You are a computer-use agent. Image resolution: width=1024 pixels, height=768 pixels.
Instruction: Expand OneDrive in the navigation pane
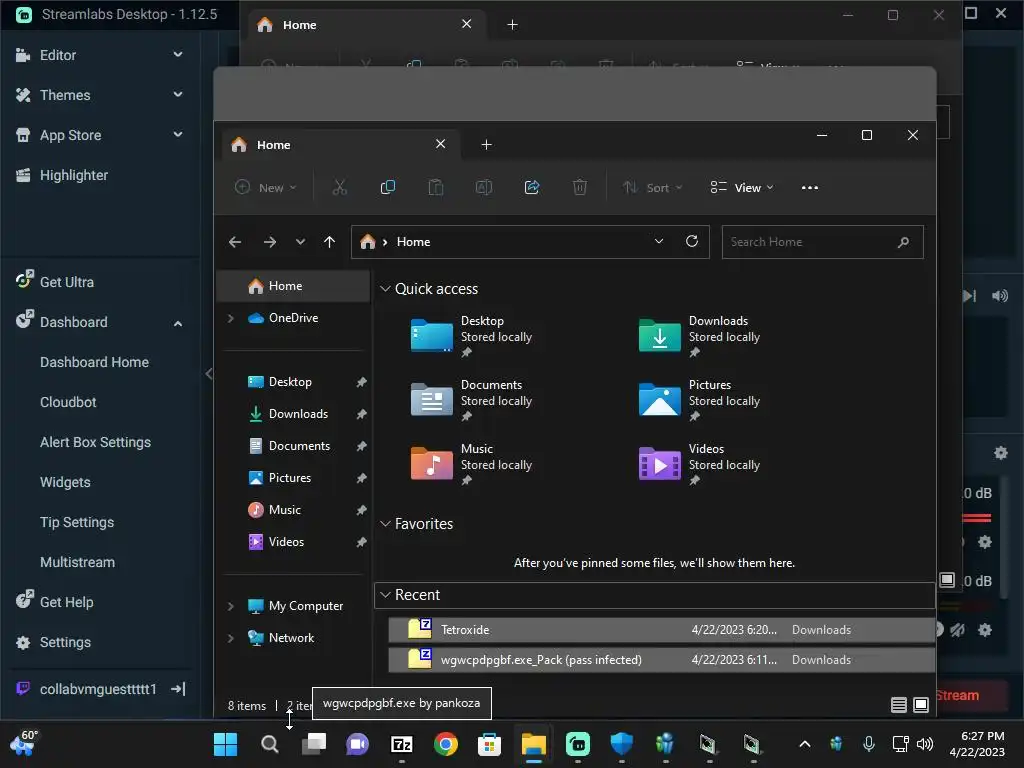pos(231,318)
